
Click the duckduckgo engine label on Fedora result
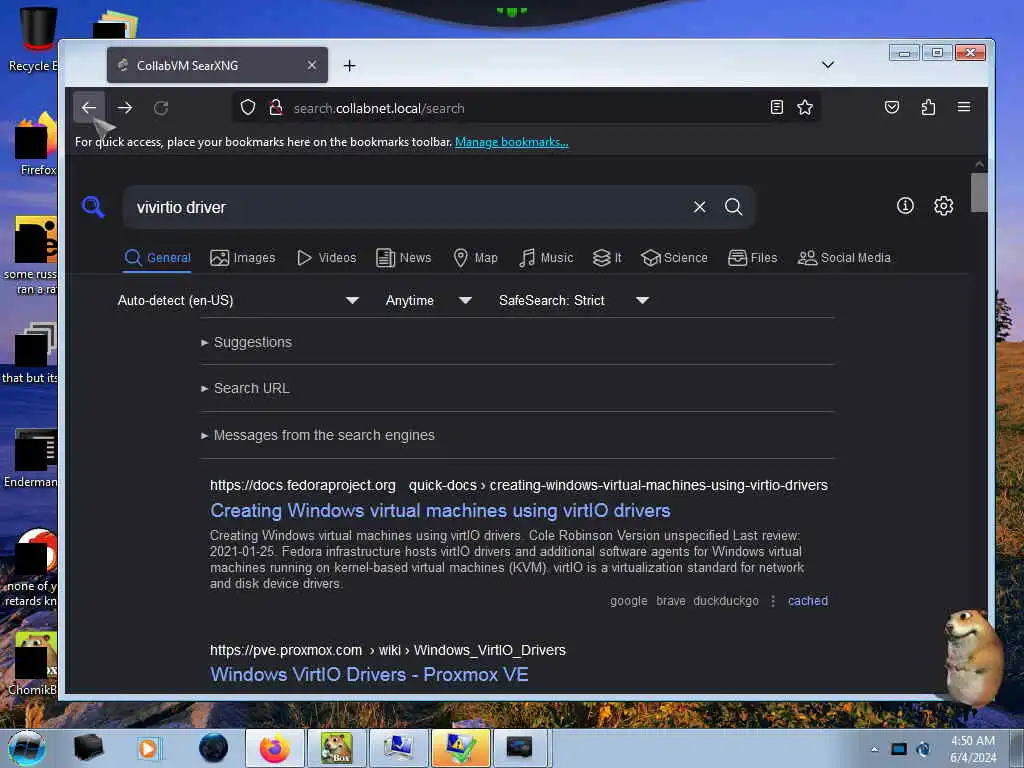click(726, 601)
